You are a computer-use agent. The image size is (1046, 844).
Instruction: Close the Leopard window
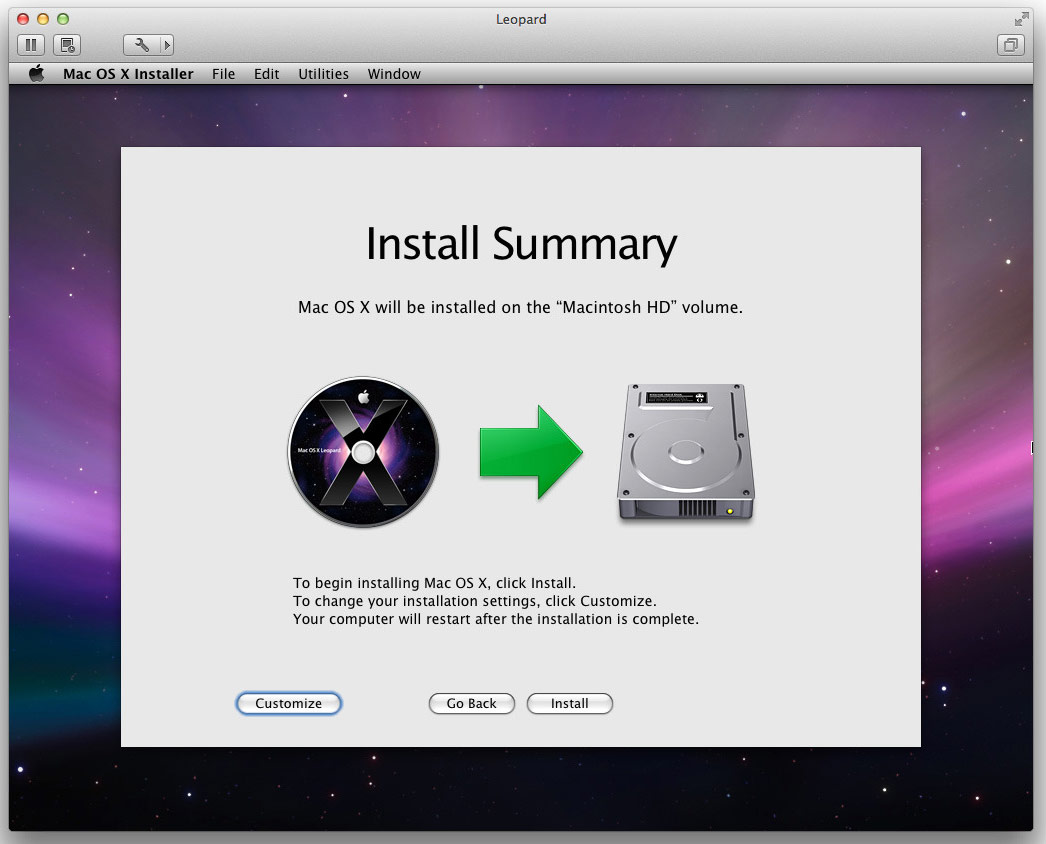[23, 19]
